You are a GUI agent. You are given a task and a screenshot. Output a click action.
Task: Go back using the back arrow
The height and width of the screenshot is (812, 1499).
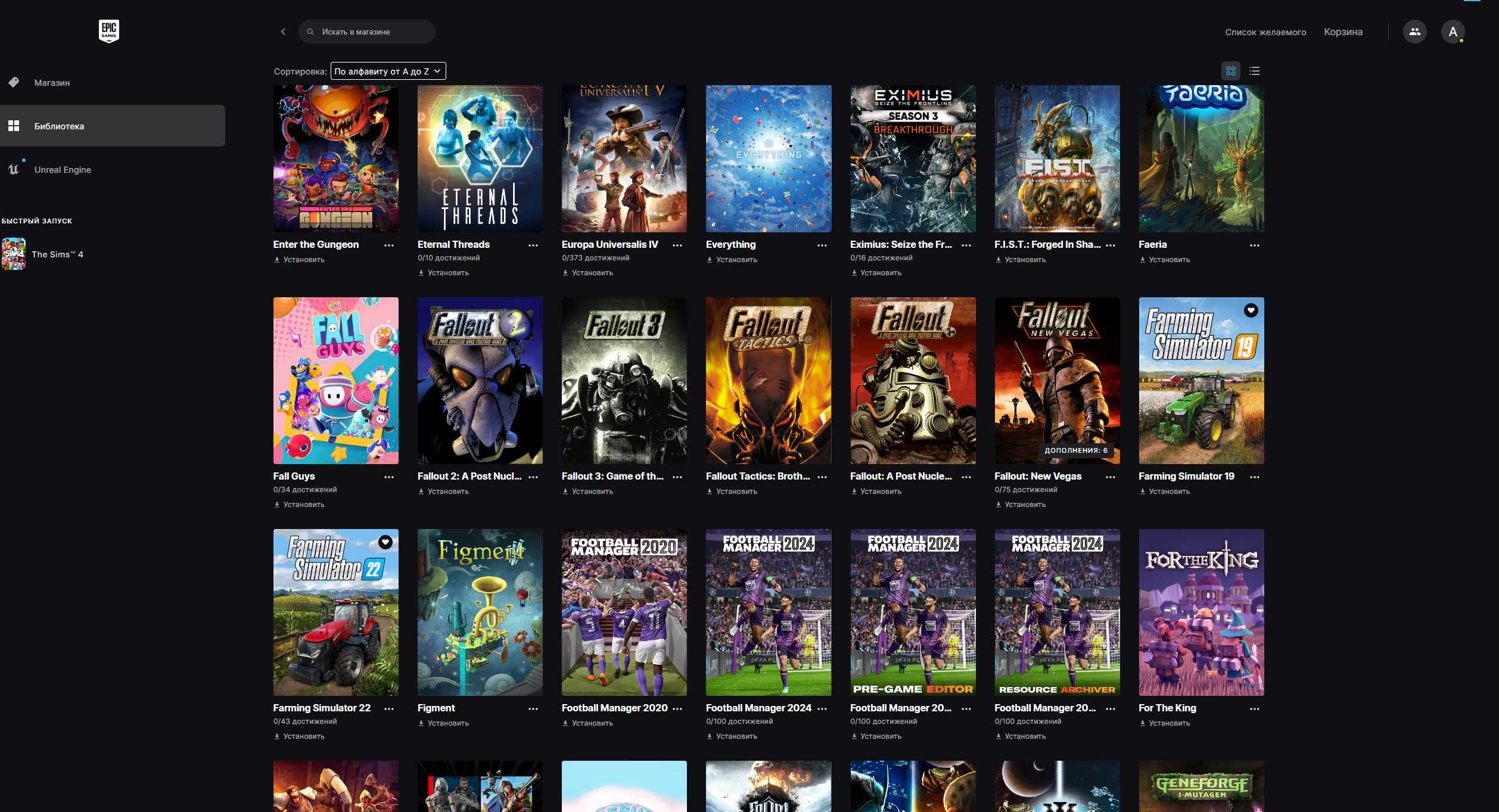click(283, 32)
